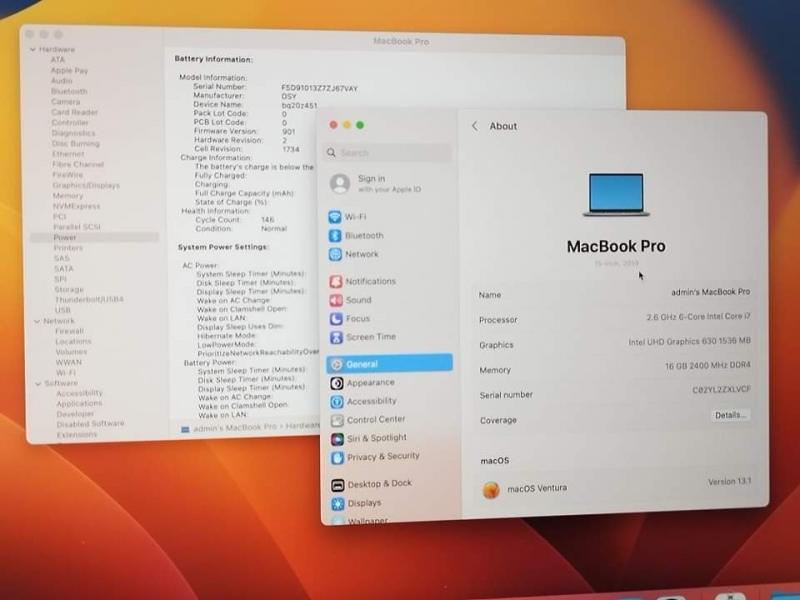Viewport: 800px width, 600px height.
Task: Click the Cycle Count value 146
Action: point(267,219)
